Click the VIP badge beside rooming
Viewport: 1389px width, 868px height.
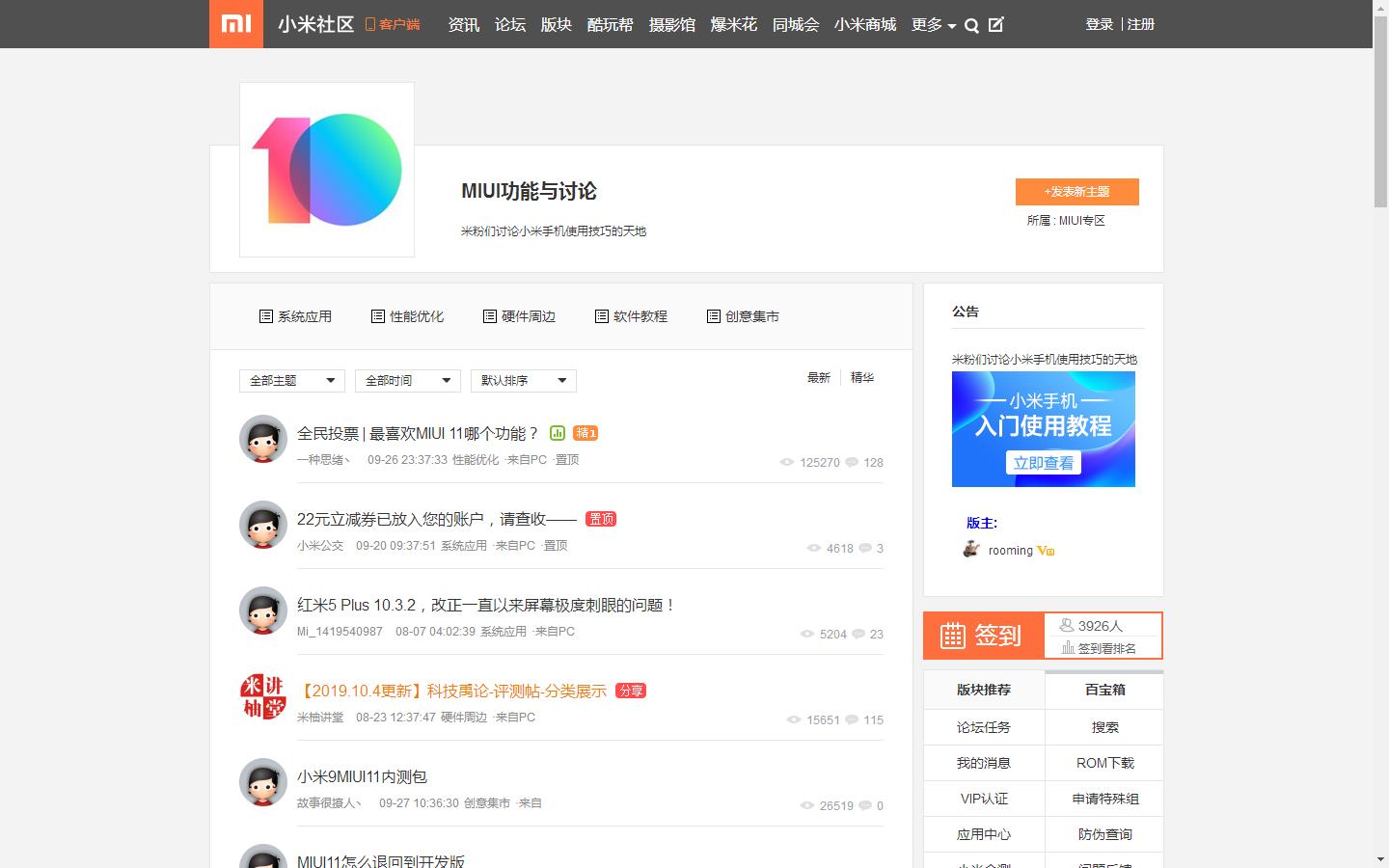pos(1046,551)
